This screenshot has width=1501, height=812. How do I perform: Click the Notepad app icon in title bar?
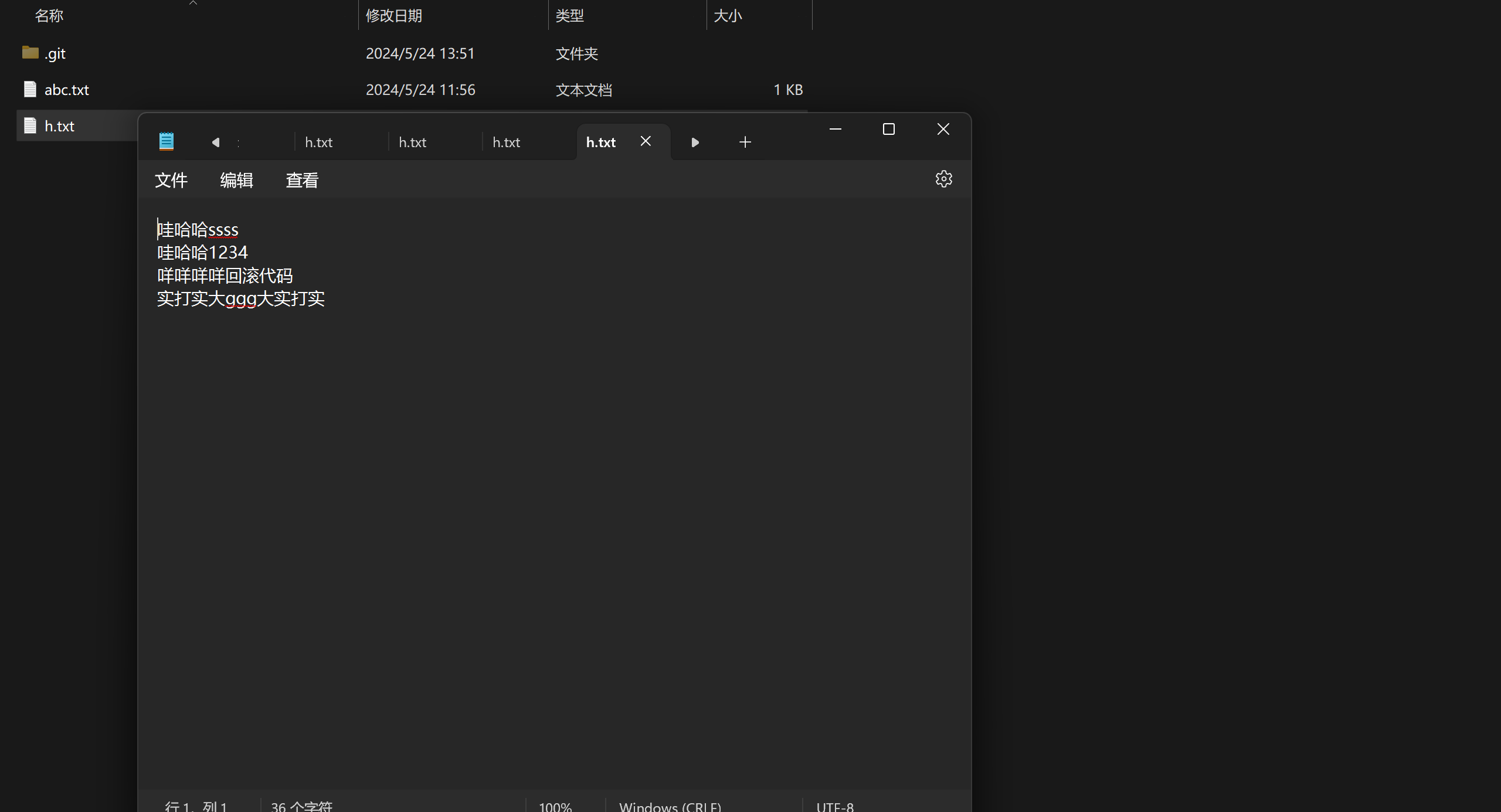(x=167, y=141)
